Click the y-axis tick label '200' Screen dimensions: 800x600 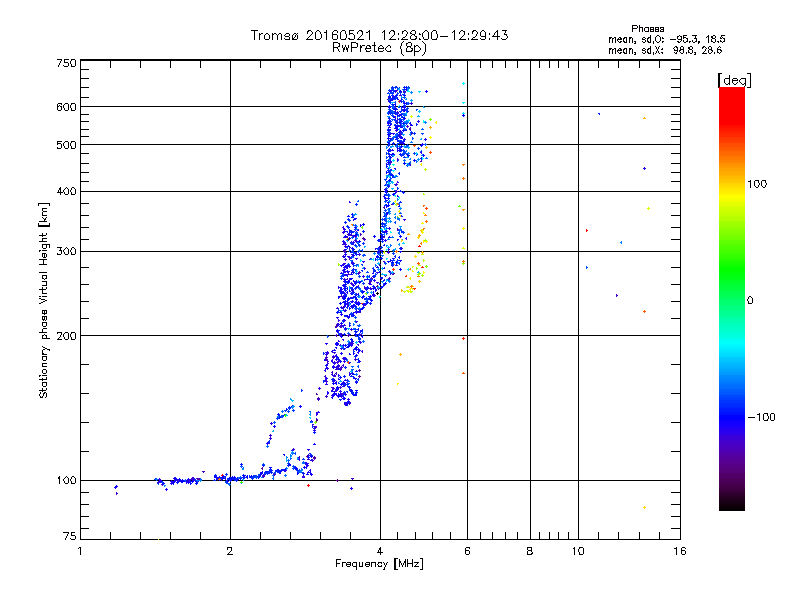(x=66, y=336)
